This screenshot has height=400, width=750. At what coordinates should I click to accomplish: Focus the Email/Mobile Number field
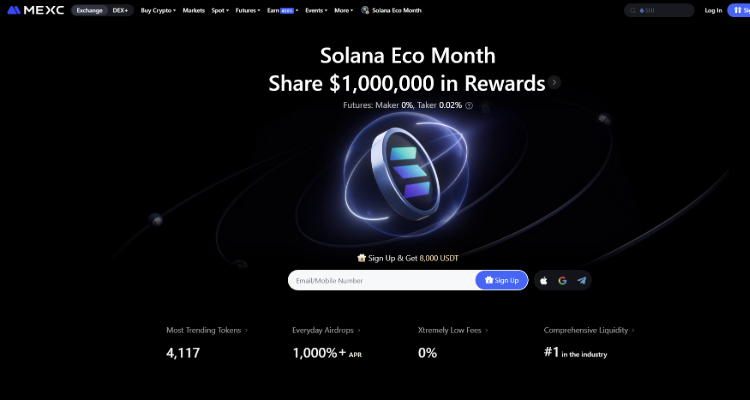click(382, 280)
